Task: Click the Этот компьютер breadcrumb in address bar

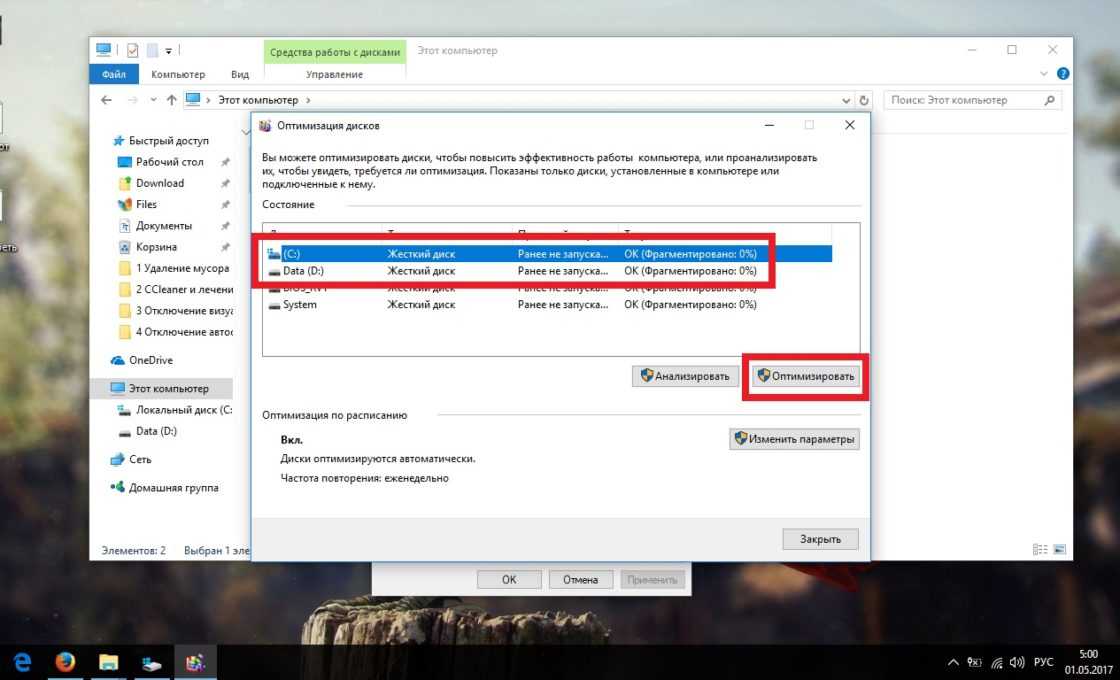Action: (x=258, y=100)
